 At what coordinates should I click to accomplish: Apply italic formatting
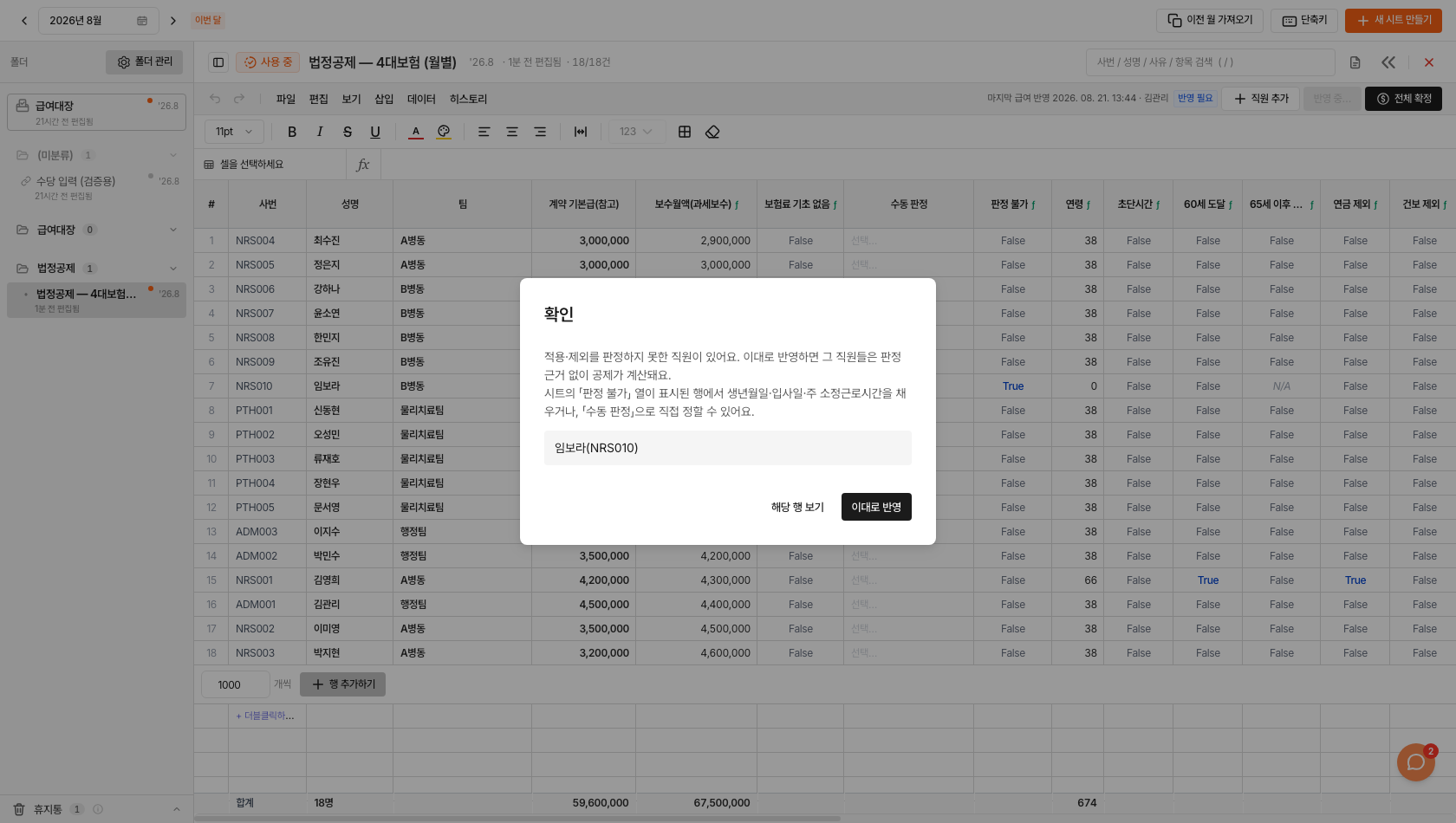pyautogui.click(x=320, y=132)
